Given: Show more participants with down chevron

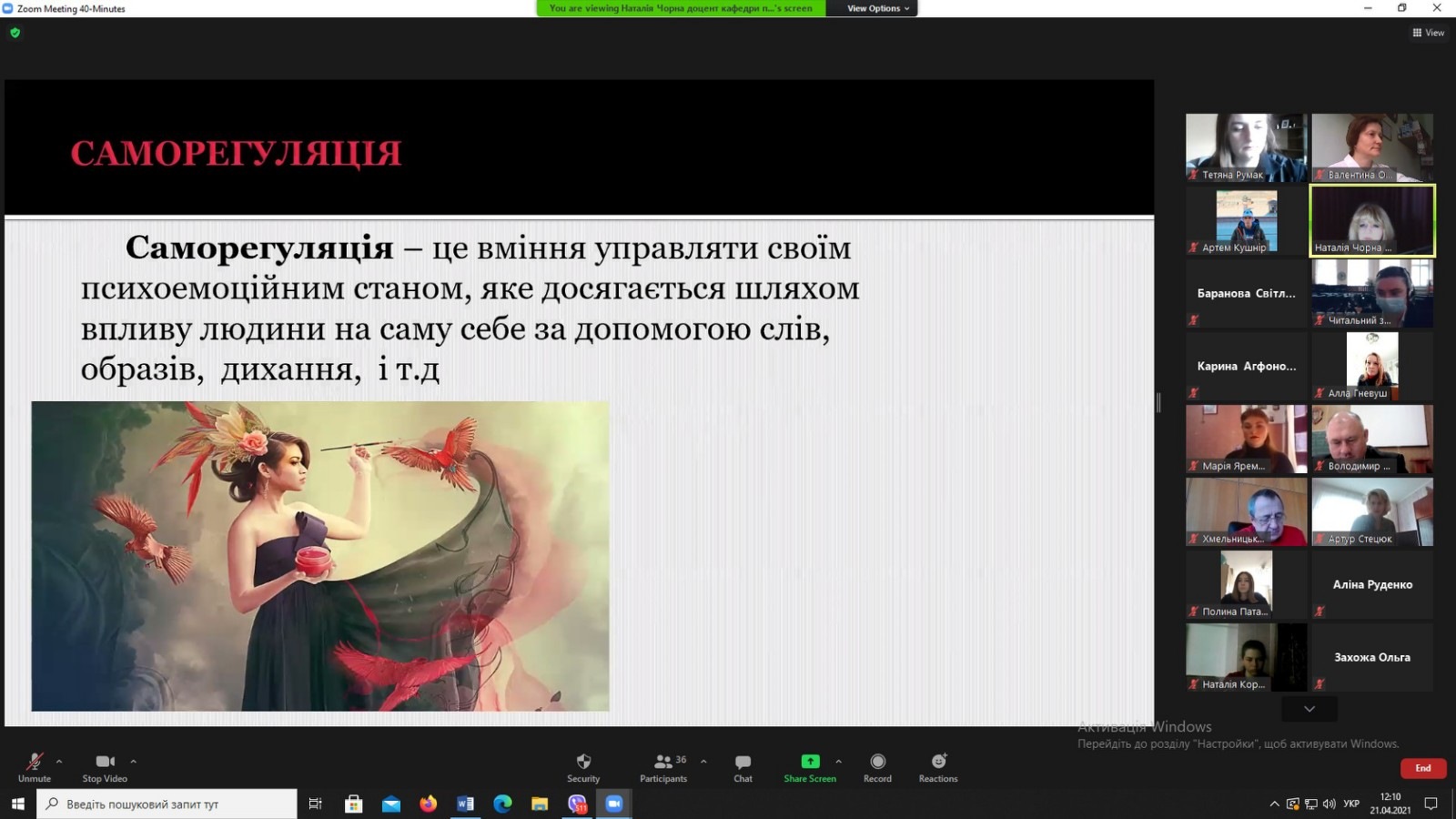Looking at the screenshot, I should point(1309,709).
